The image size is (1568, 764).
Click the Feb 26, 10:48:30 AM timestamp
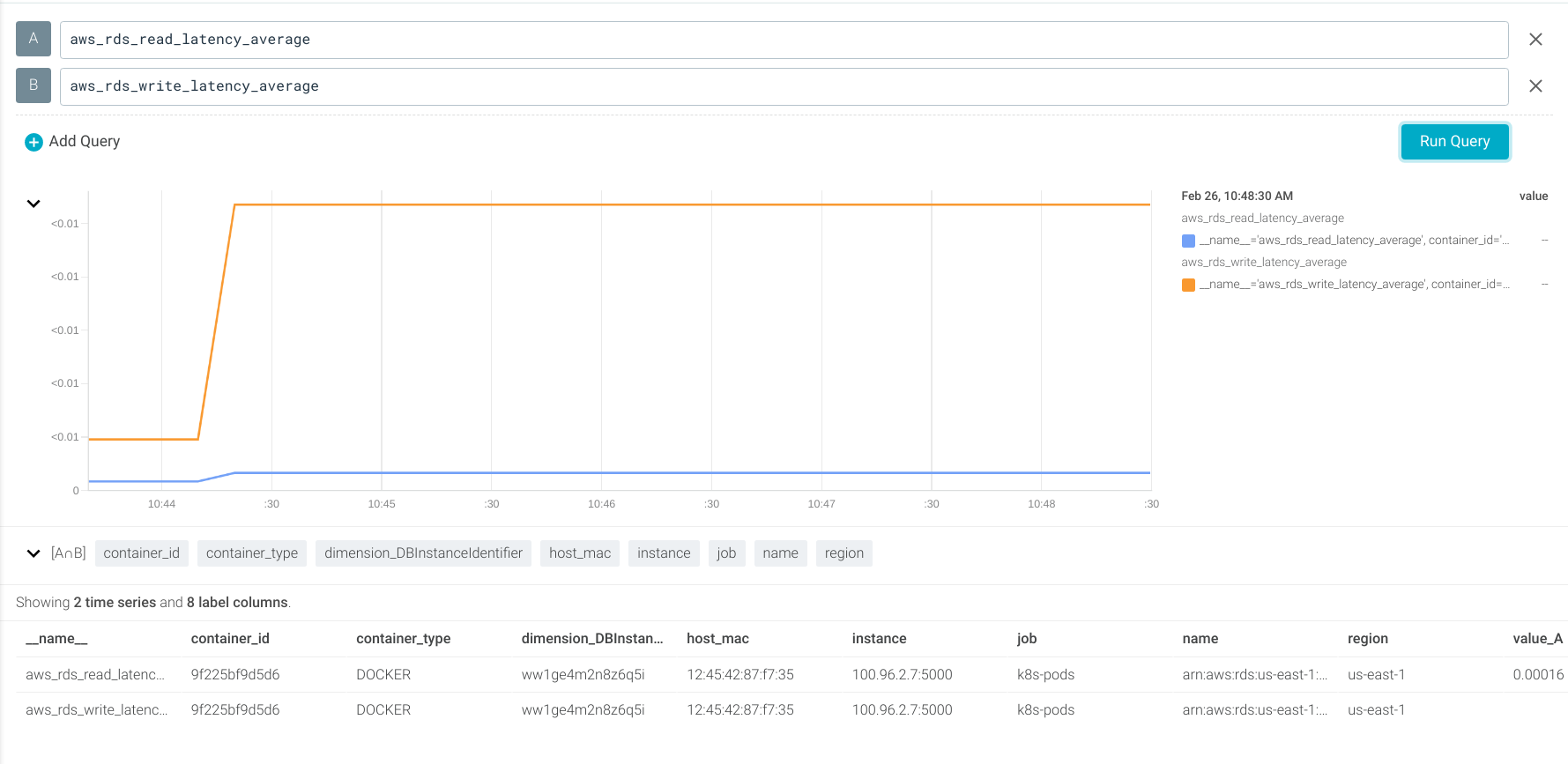pyautogui.click(x=1237, y=197)
